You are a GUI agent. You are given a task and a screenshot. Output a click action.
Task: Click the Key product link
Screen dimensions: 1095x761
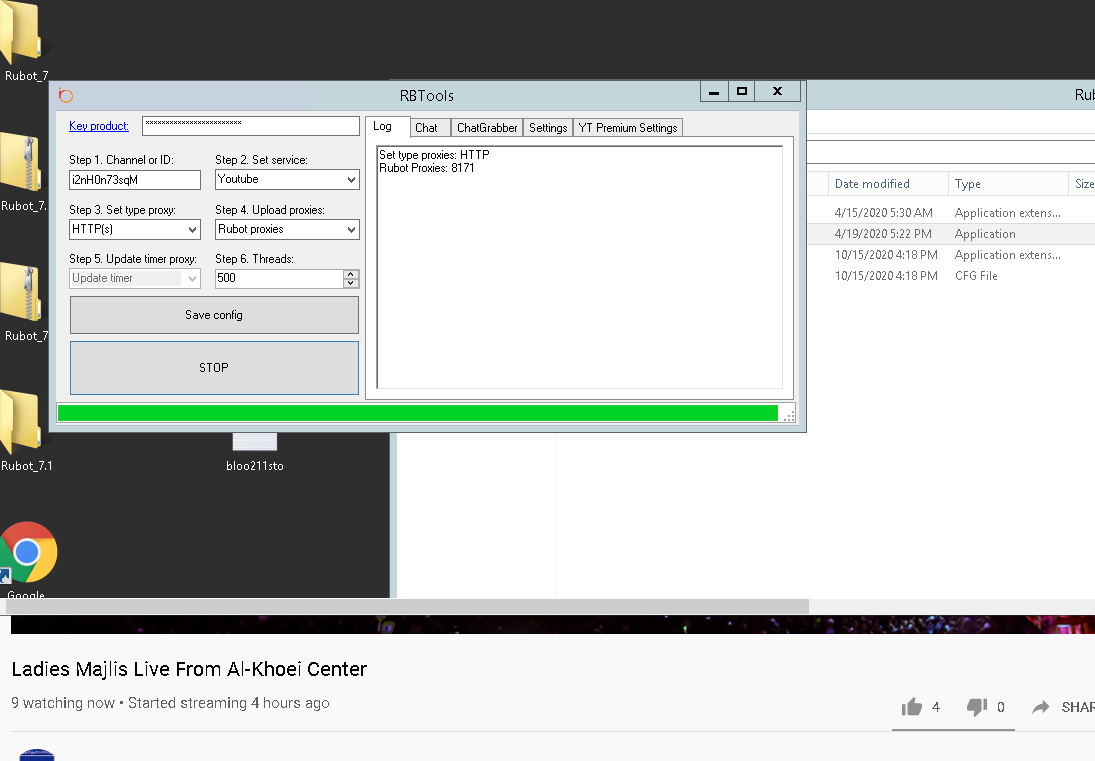98,126
